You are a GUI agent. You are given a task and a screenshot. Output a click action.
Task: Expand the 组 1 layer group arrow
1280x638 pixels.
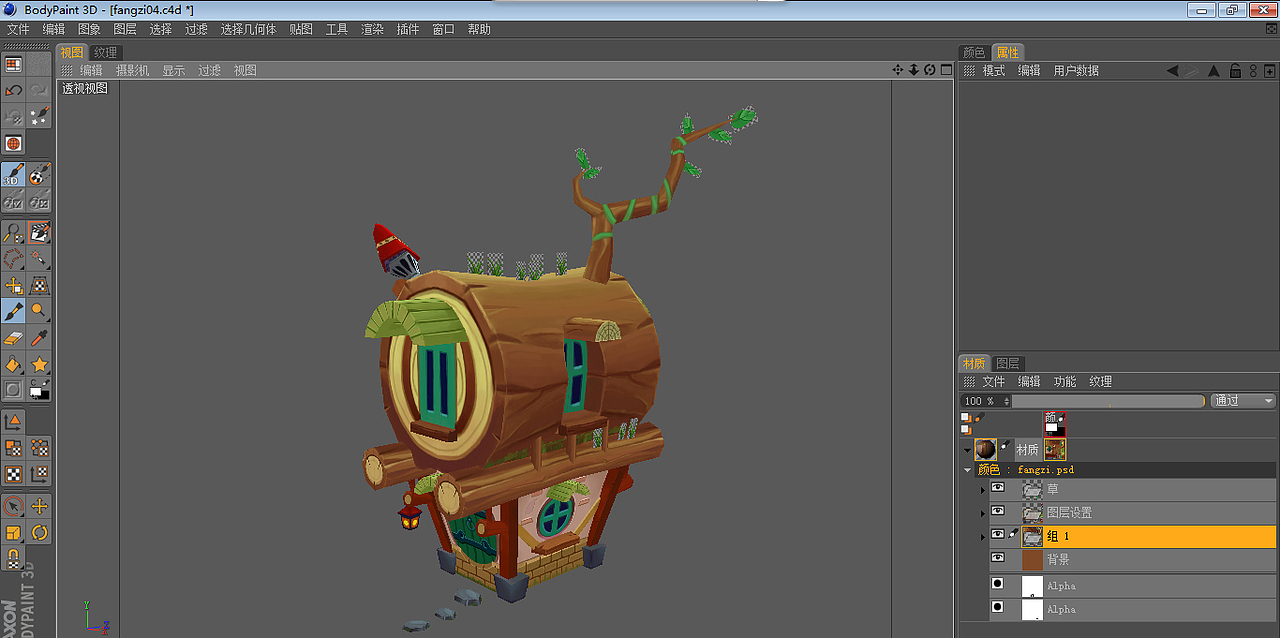[x=982, y=536]
